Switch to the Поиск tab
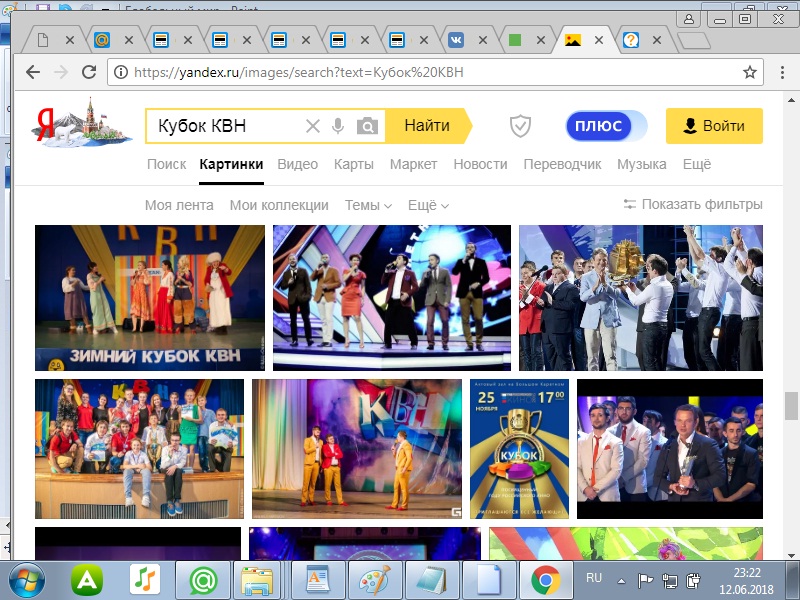 [x=166, y=164]
